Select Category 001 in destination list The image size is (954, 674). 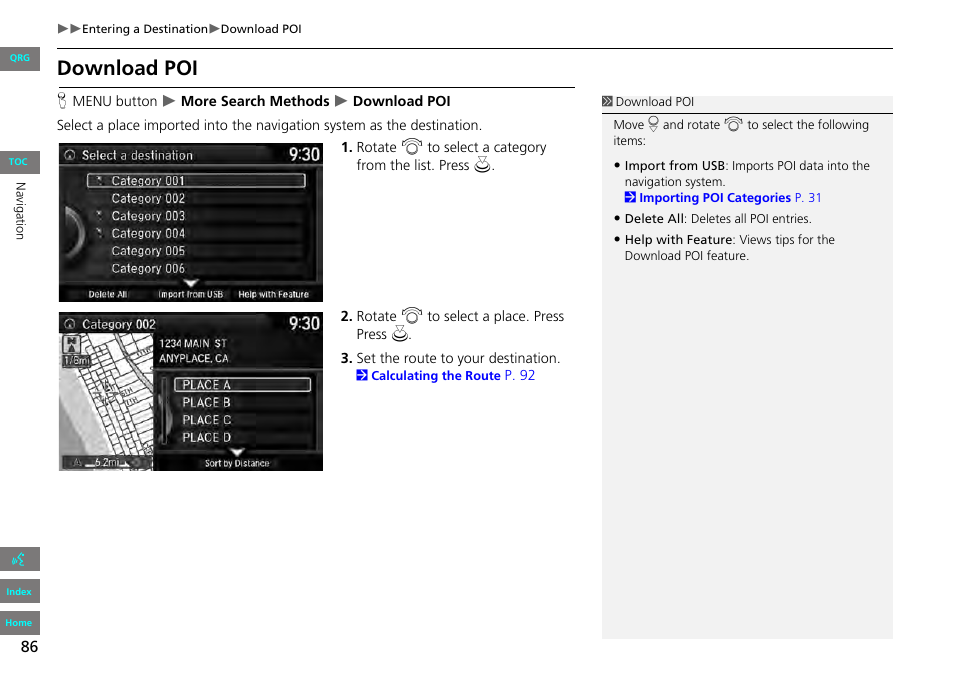(x=197, y=181)
